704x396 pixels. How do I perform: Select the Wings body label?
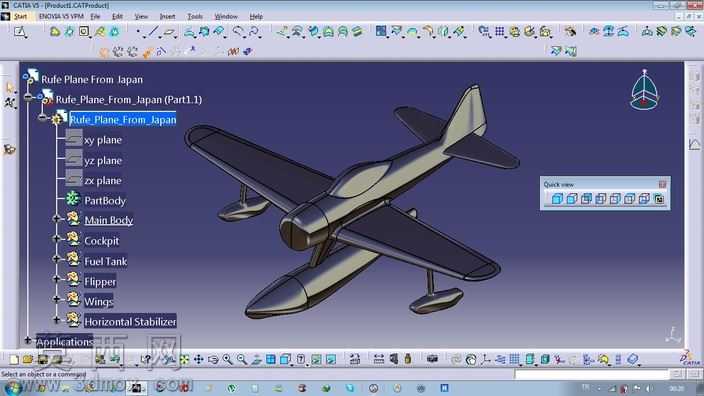point(99,301)
